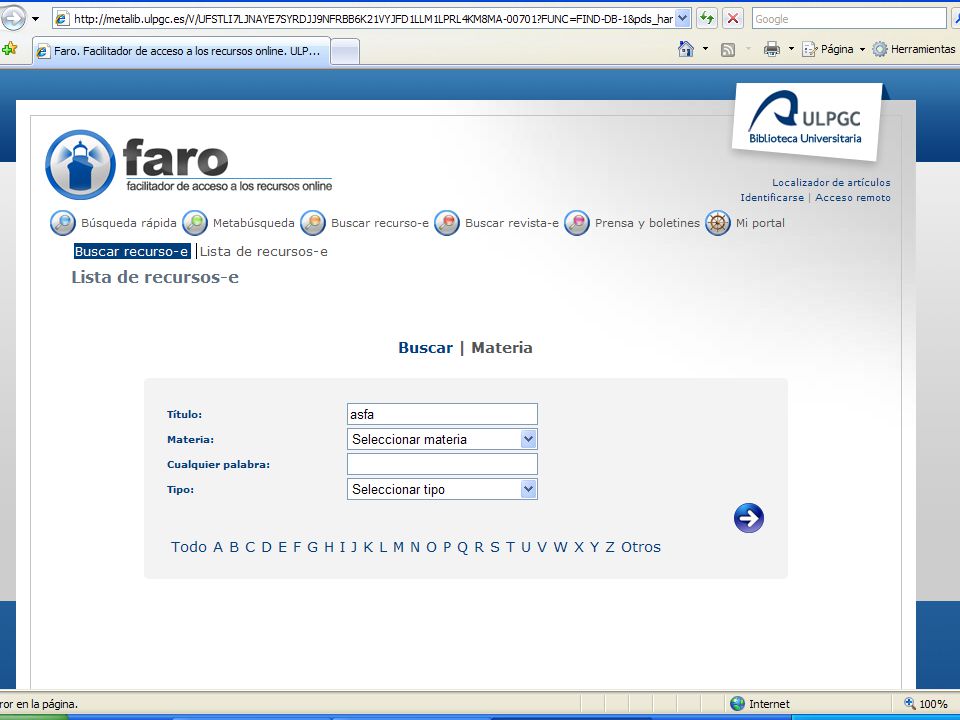Click the Metabúsqueda text link
The height and width of the screenshot is (720, 960).
253,223
